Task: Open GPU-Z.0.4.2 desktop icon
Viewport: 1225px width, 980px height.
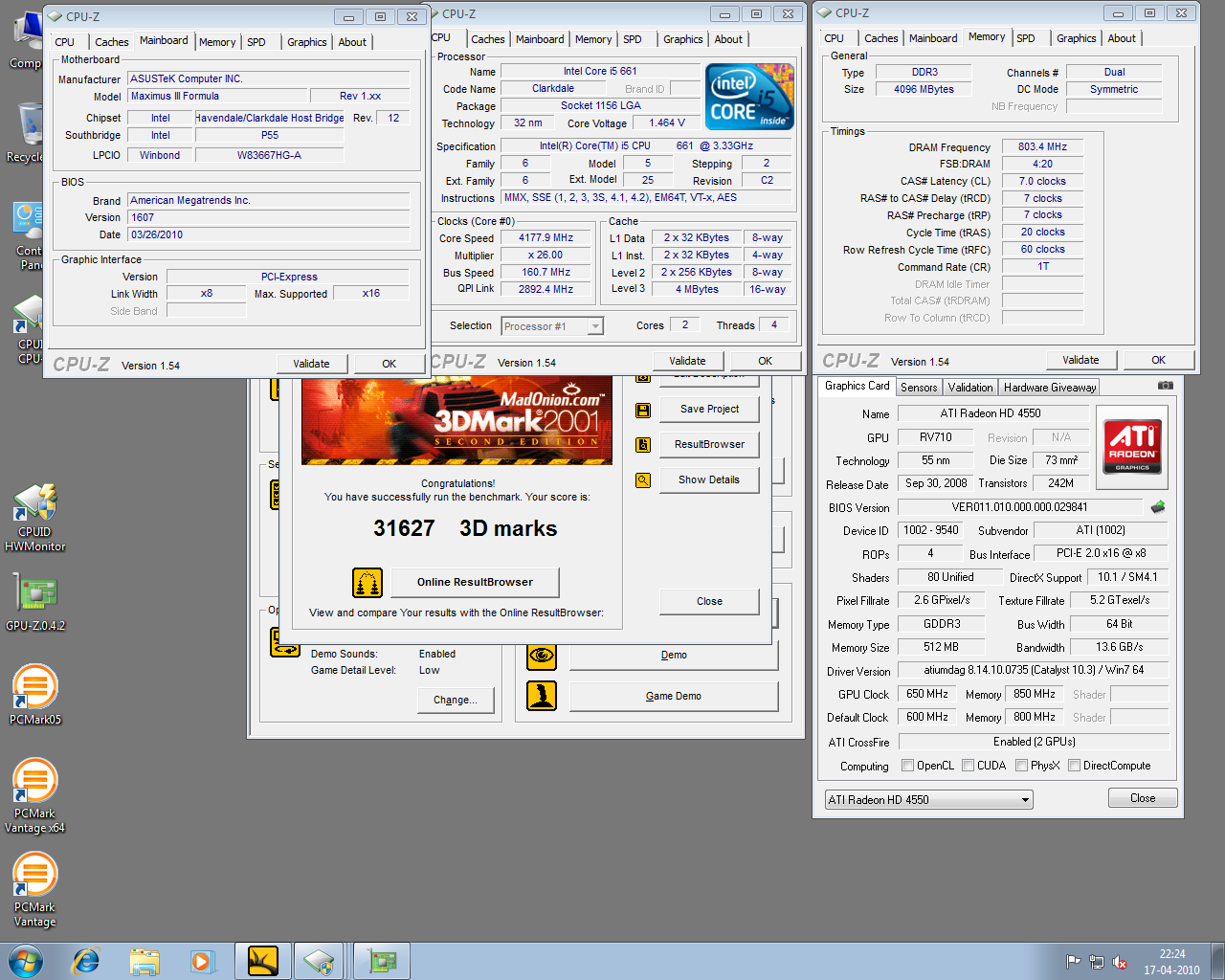Action: click(x=35, y=604)
